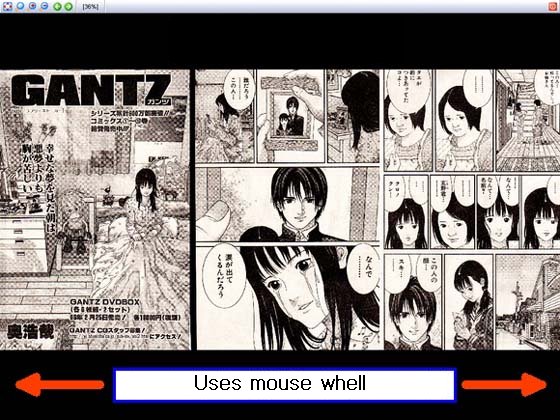Go to next page with green right arrow

(69, 6)
